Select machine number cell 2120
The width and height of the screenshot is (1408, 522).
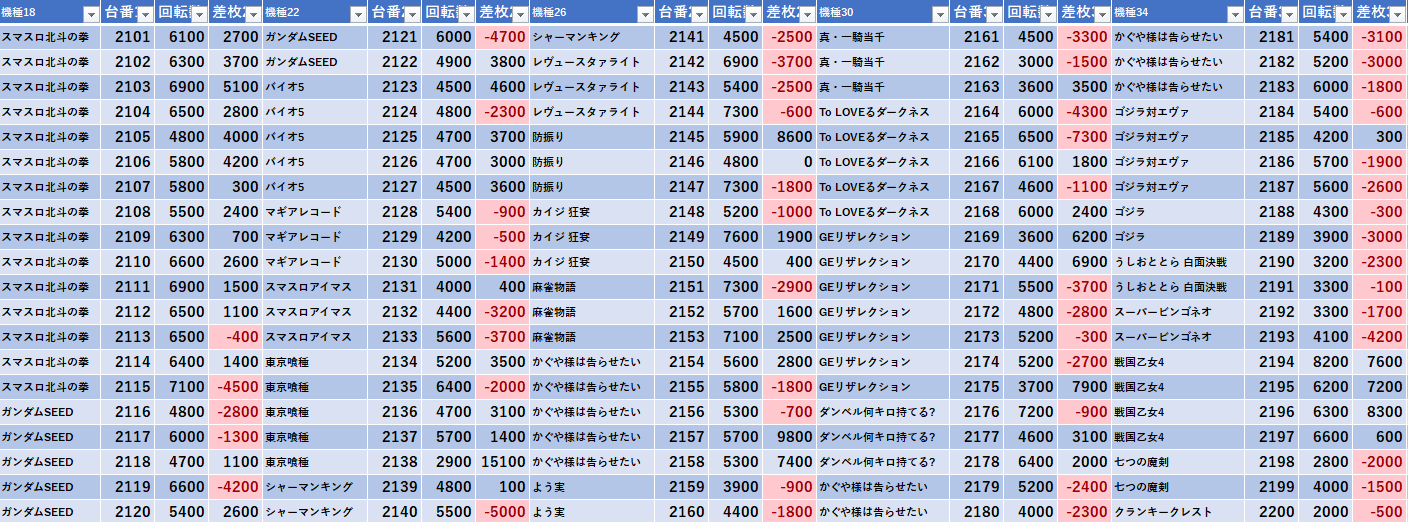click(x=128, y=512)
